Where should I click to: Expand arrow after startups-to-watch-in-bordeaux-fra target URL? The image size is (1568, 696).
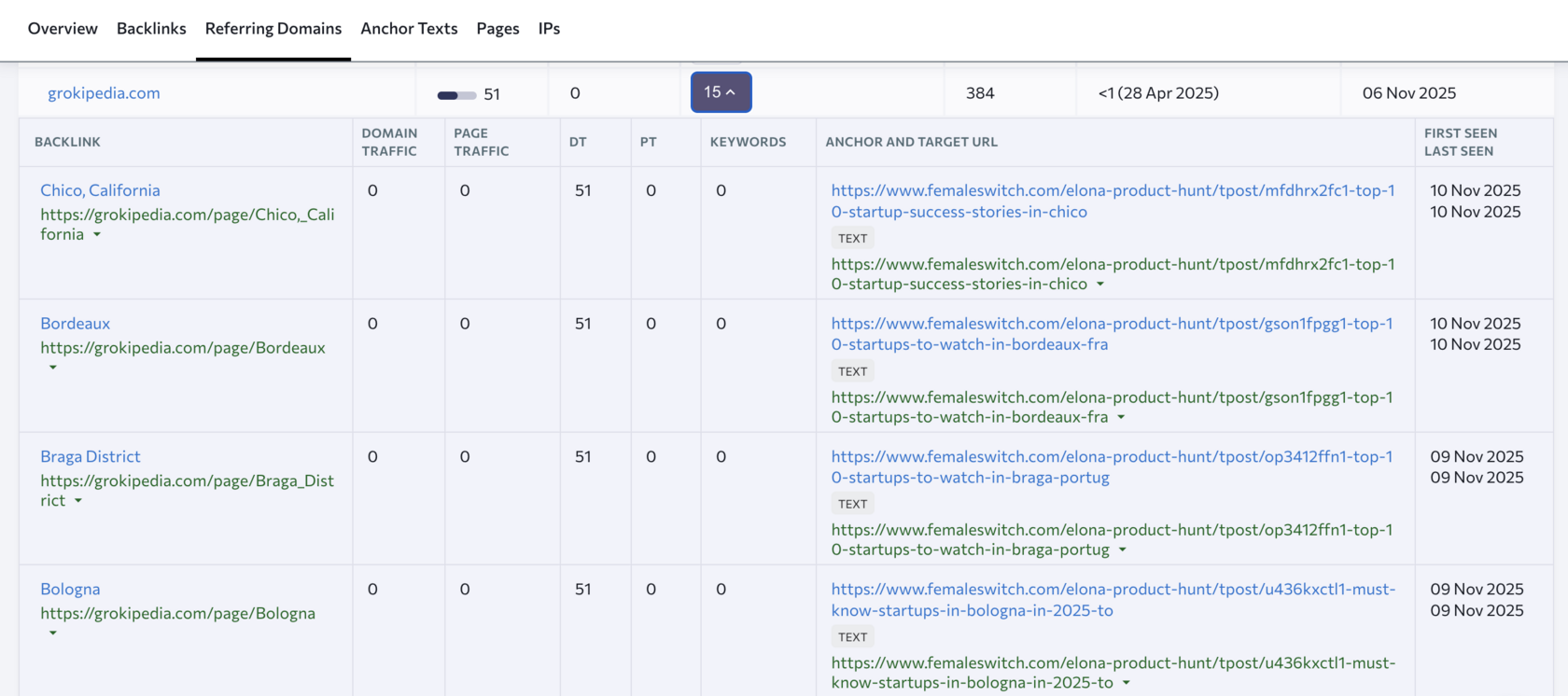tap(1121, 418)
